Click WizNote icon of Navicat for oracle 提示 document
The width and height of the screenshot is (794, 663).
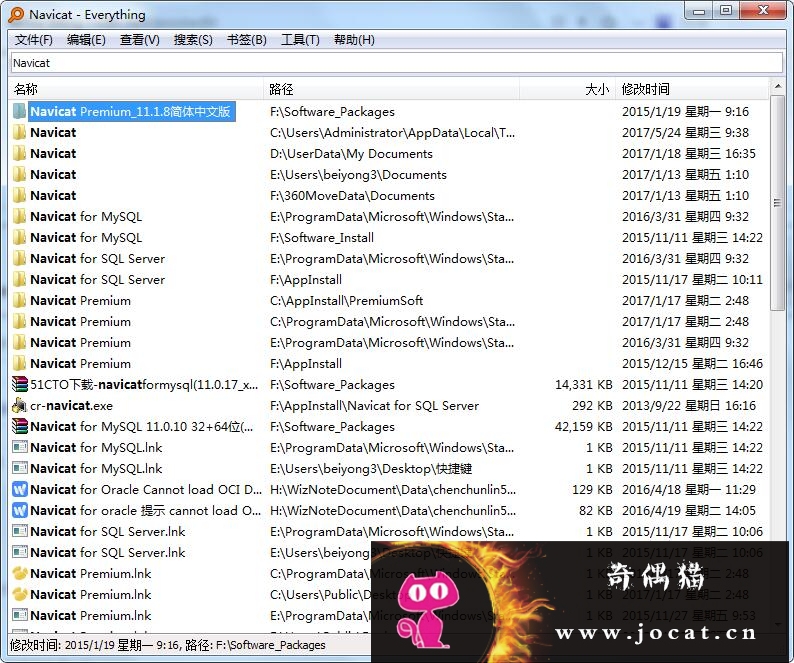19,511
